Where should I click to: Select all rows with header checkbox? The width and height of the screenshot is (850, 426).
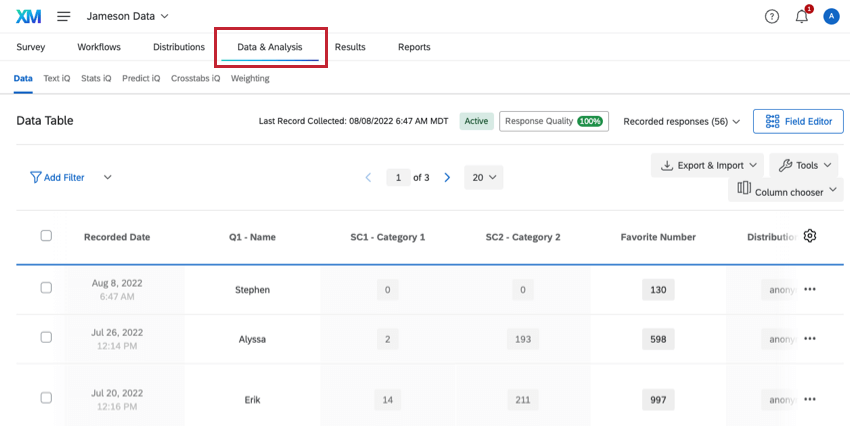click(46, 236)
